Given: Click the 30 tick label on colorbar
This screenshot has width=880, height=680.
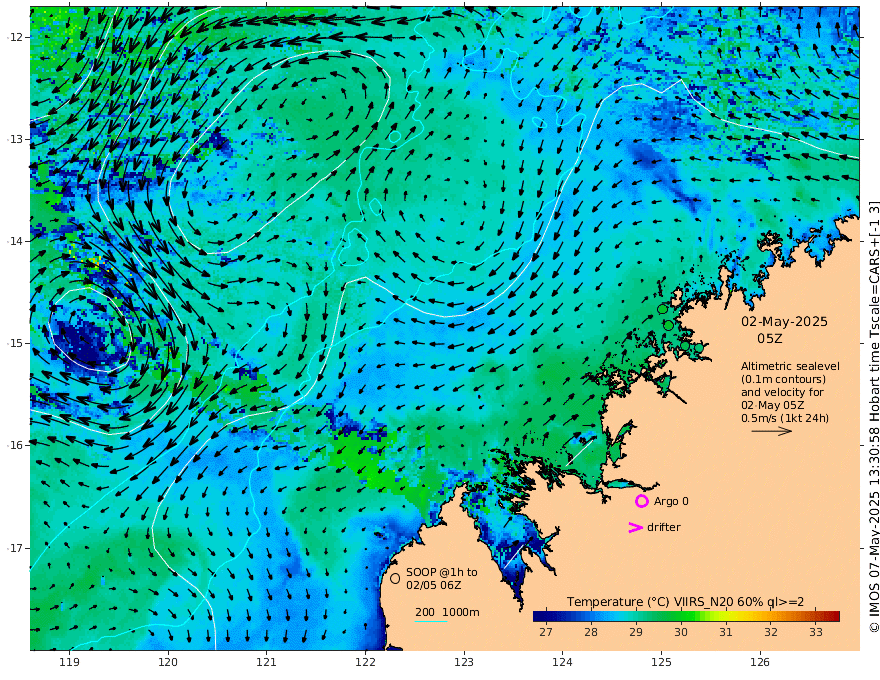Looking at the screenshot, I should [x=681, y=632].
